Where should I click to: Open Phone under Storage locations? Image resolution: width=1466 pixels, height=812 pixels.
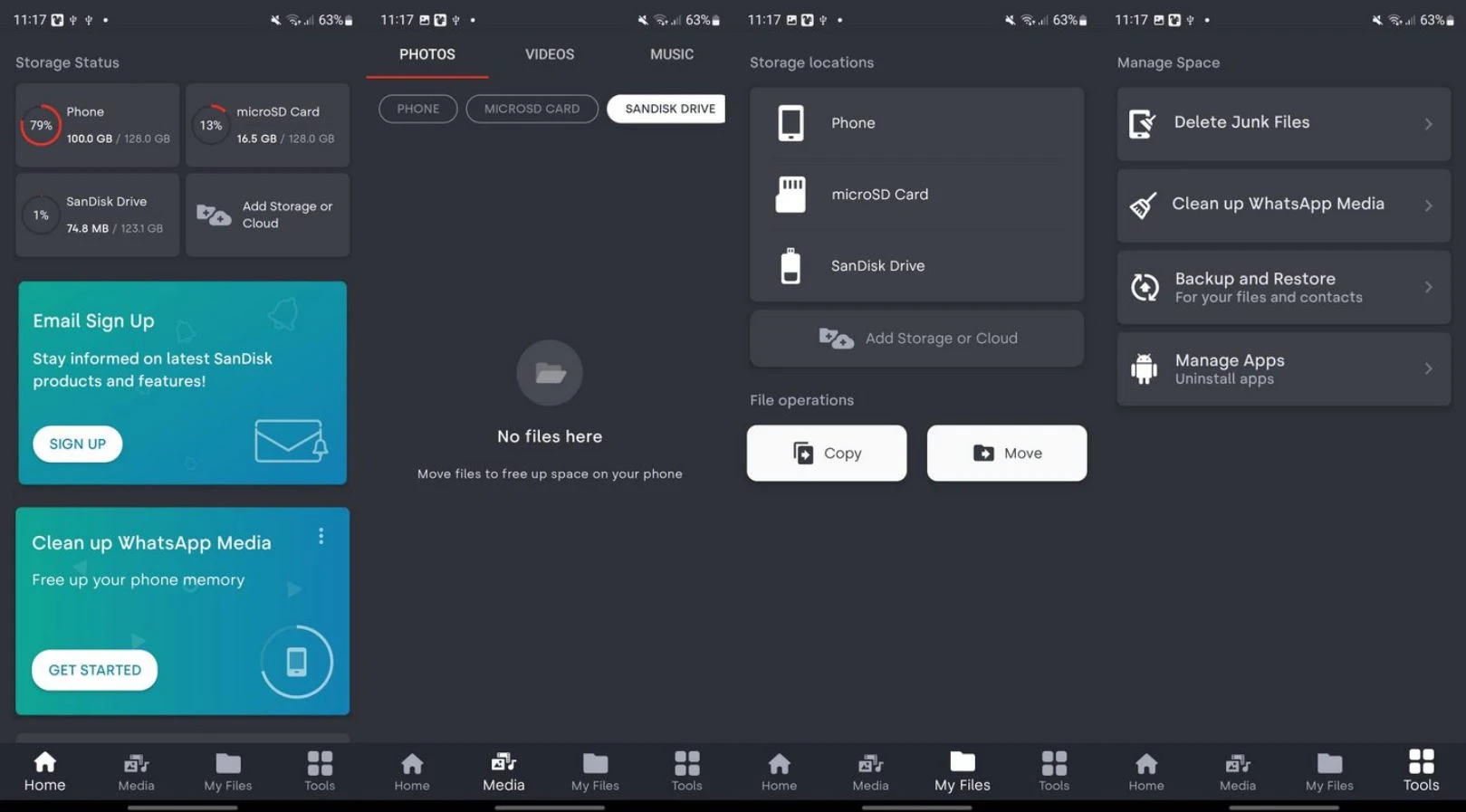click(916, 123)
